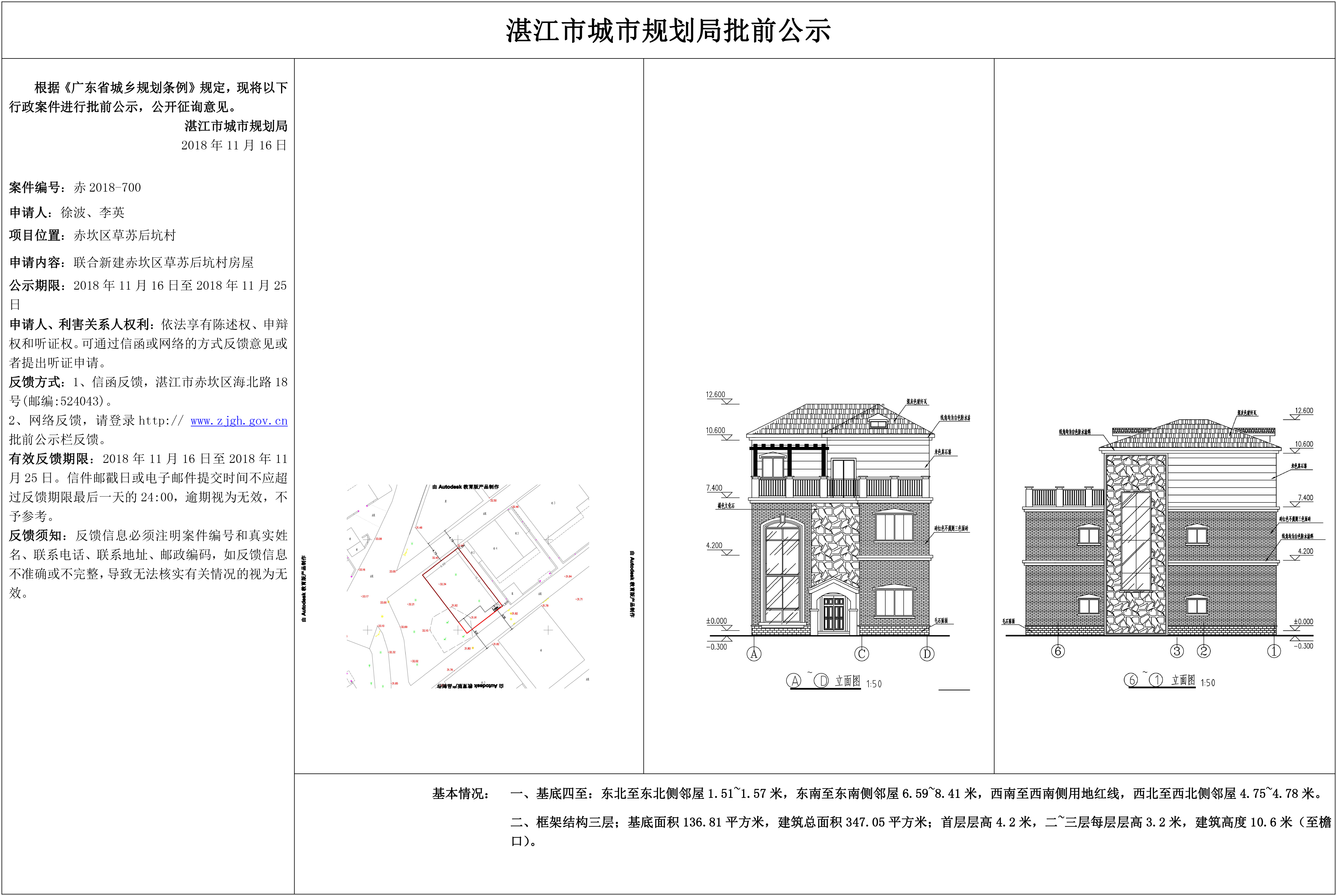Click the page title 湛江市城市规划局批前公示
This screenshot has height=896, width=1337.
coord(668,31)
